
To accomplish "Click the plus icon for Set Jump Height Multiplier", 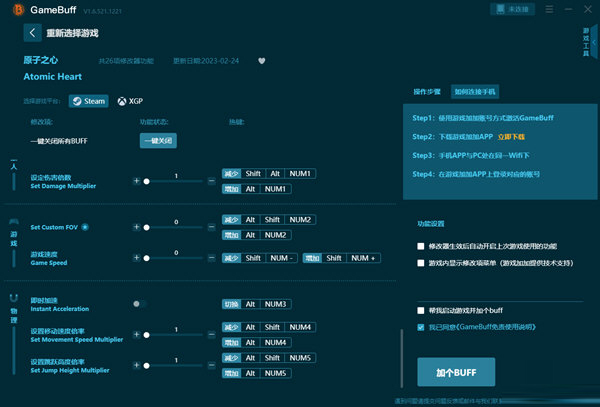I will (136, 366).
